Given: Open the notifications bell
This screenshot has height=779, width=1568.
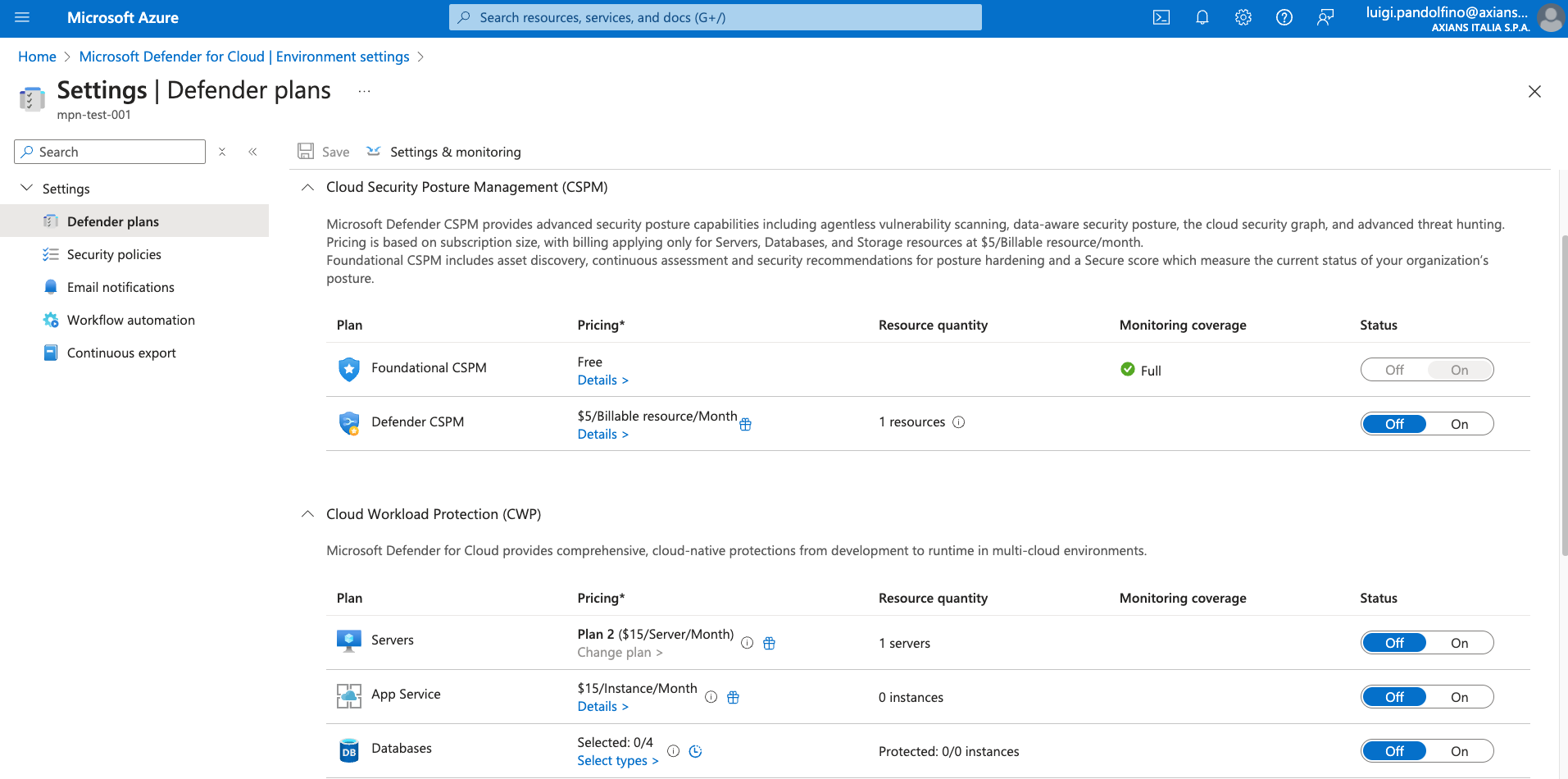Looking at the screenshot, I should point(1202,18).
